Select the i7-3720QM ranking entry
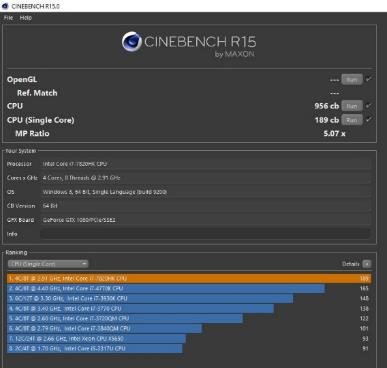The image size is (387, 368). click(125, 319)
